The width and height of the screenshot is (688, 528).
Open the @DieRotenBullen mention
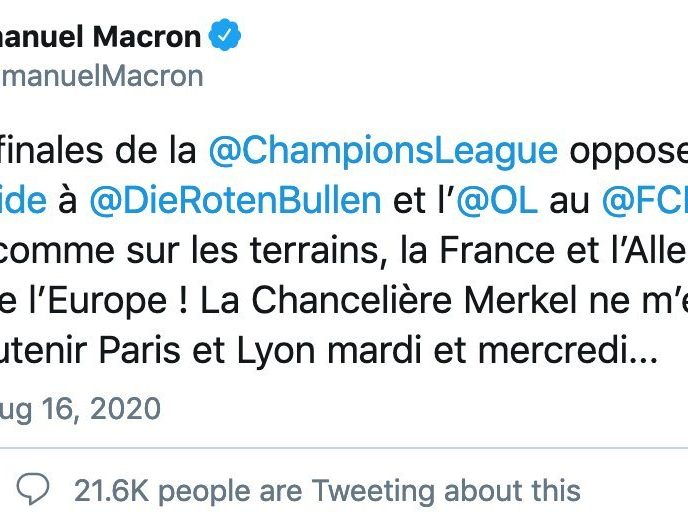(235, 199)
